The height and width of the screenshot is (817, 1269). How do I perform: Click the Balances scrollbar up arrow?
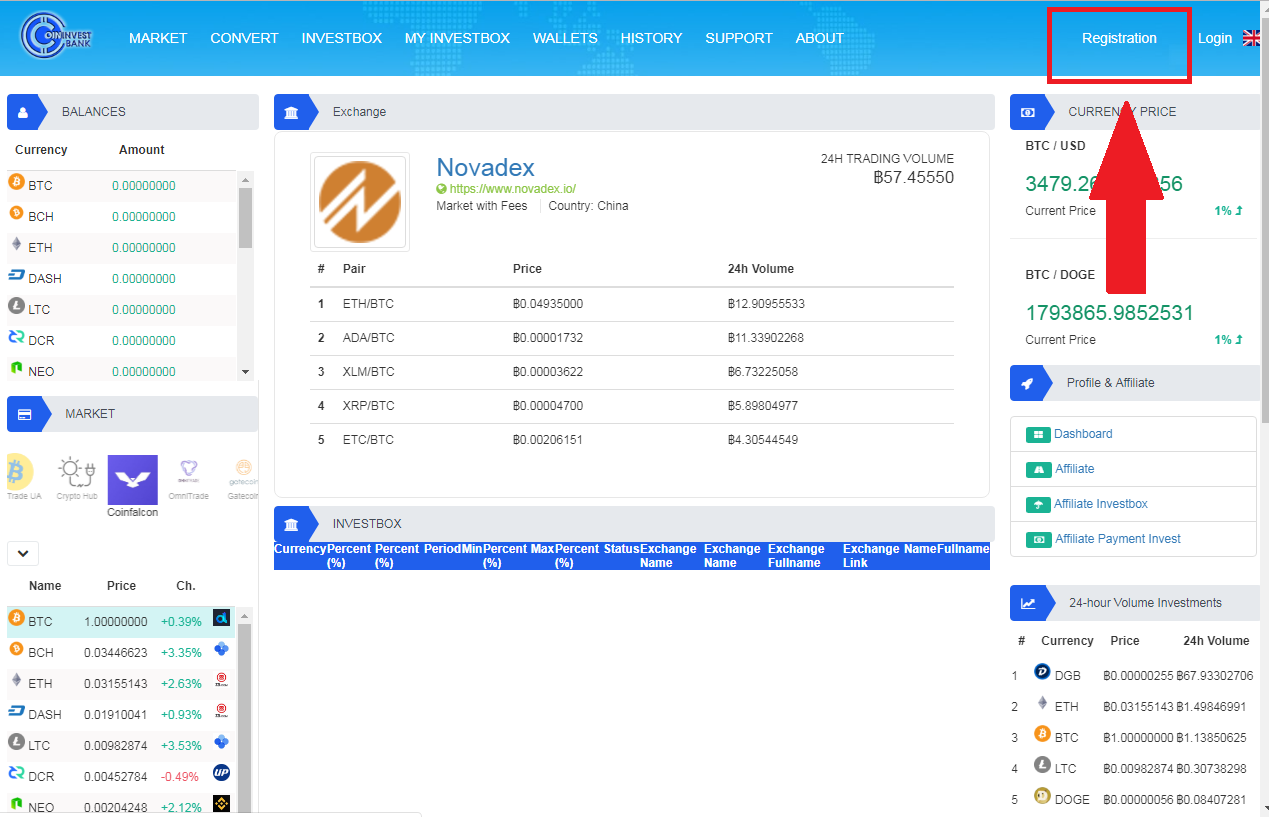(245, 179)
